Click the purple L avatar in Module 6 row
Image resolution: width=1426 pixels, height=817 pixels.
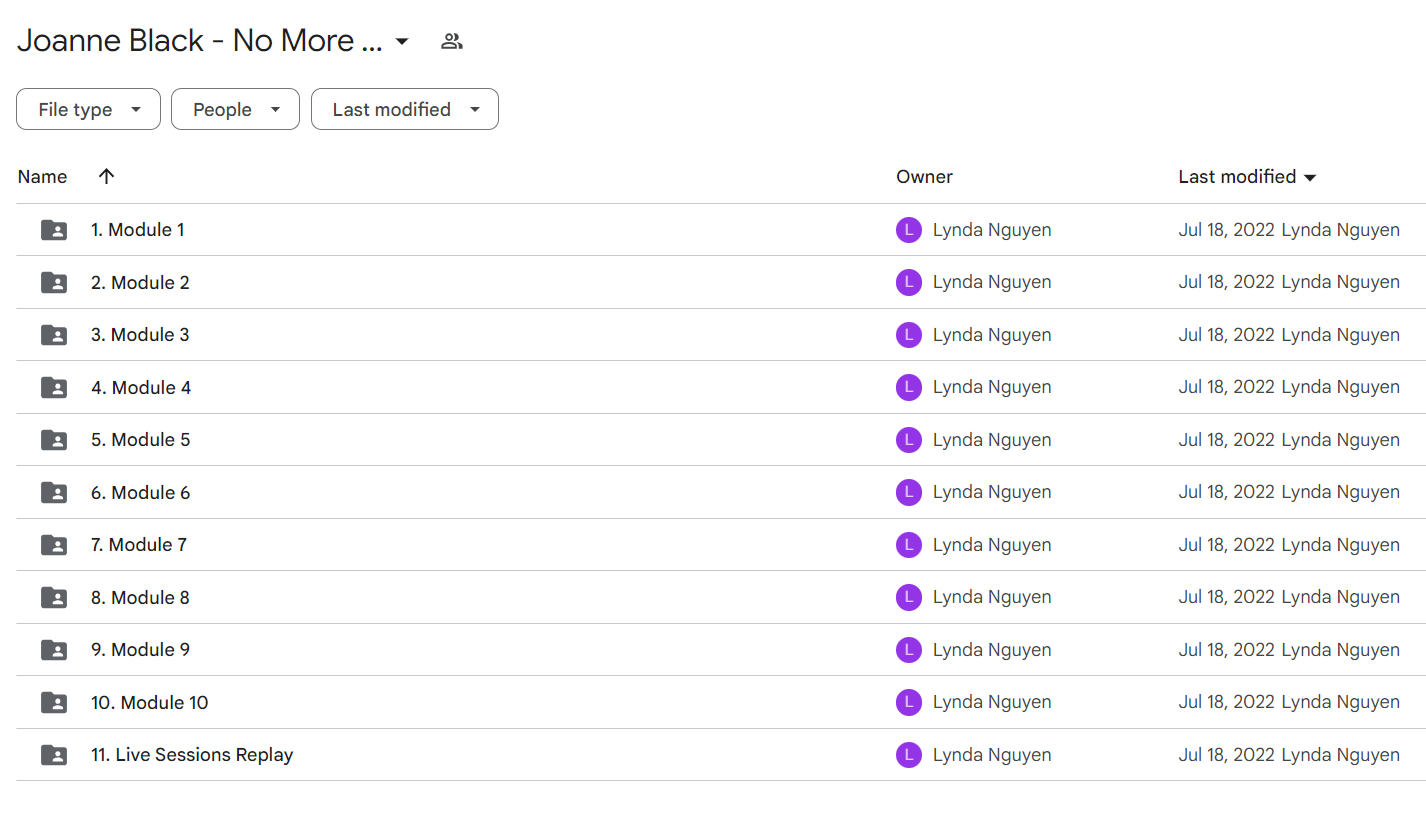[x=908, y=492]
